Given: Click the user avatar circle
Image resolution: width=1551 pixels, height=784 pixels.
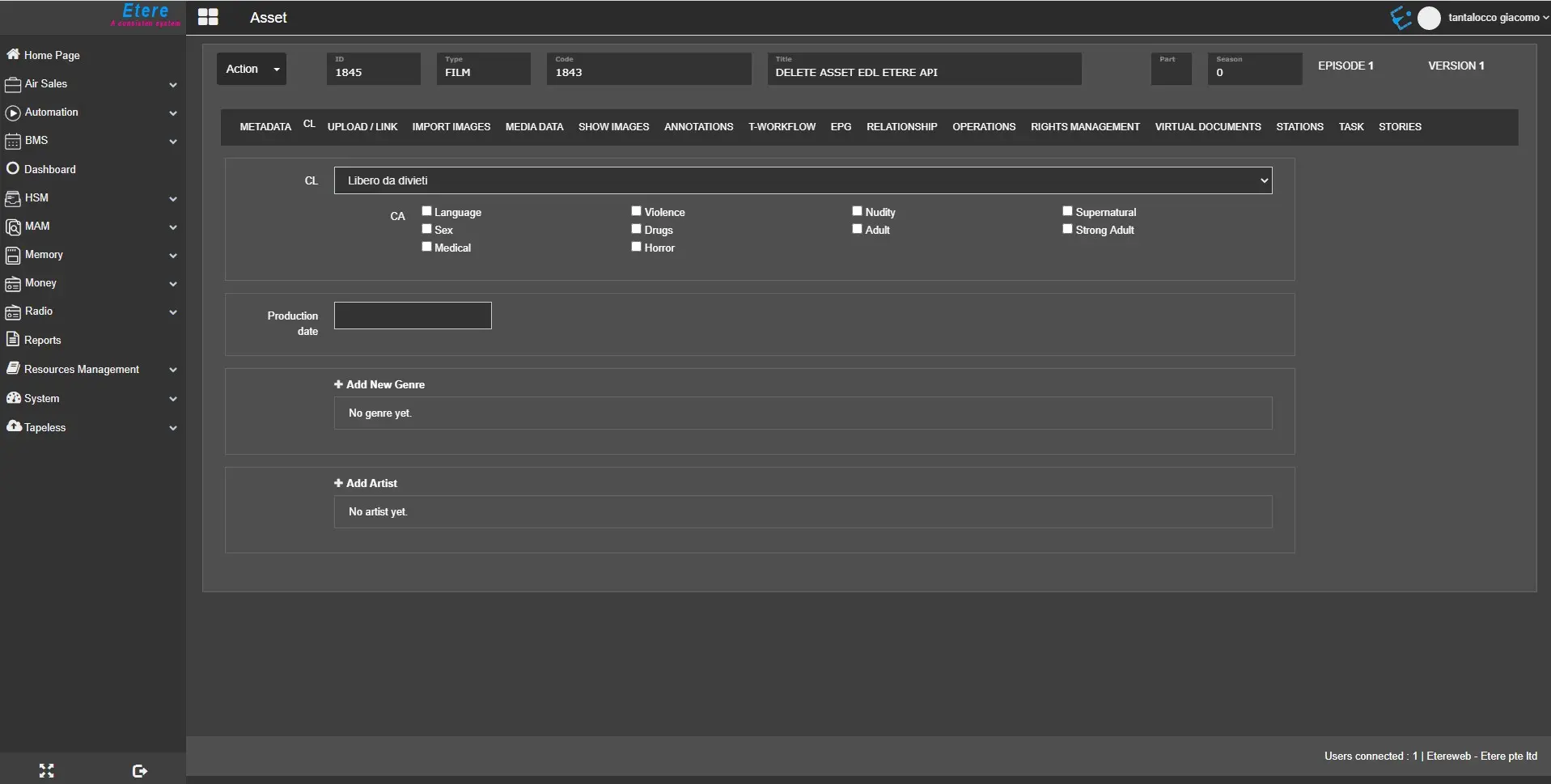Looking at the screenshot, I should coord(1429,18).
